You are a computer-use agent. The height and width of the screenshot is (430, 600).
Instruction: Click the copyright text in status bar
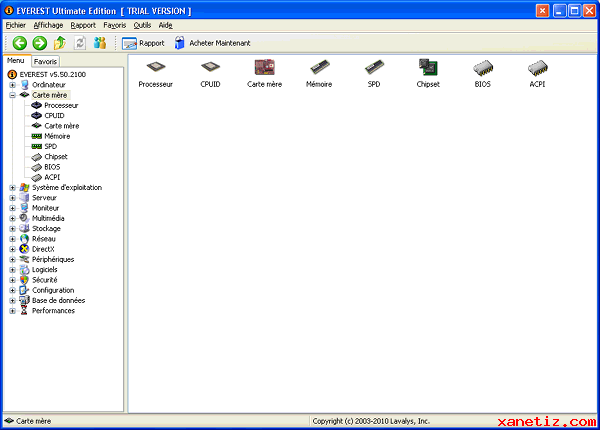click(371, 421)
